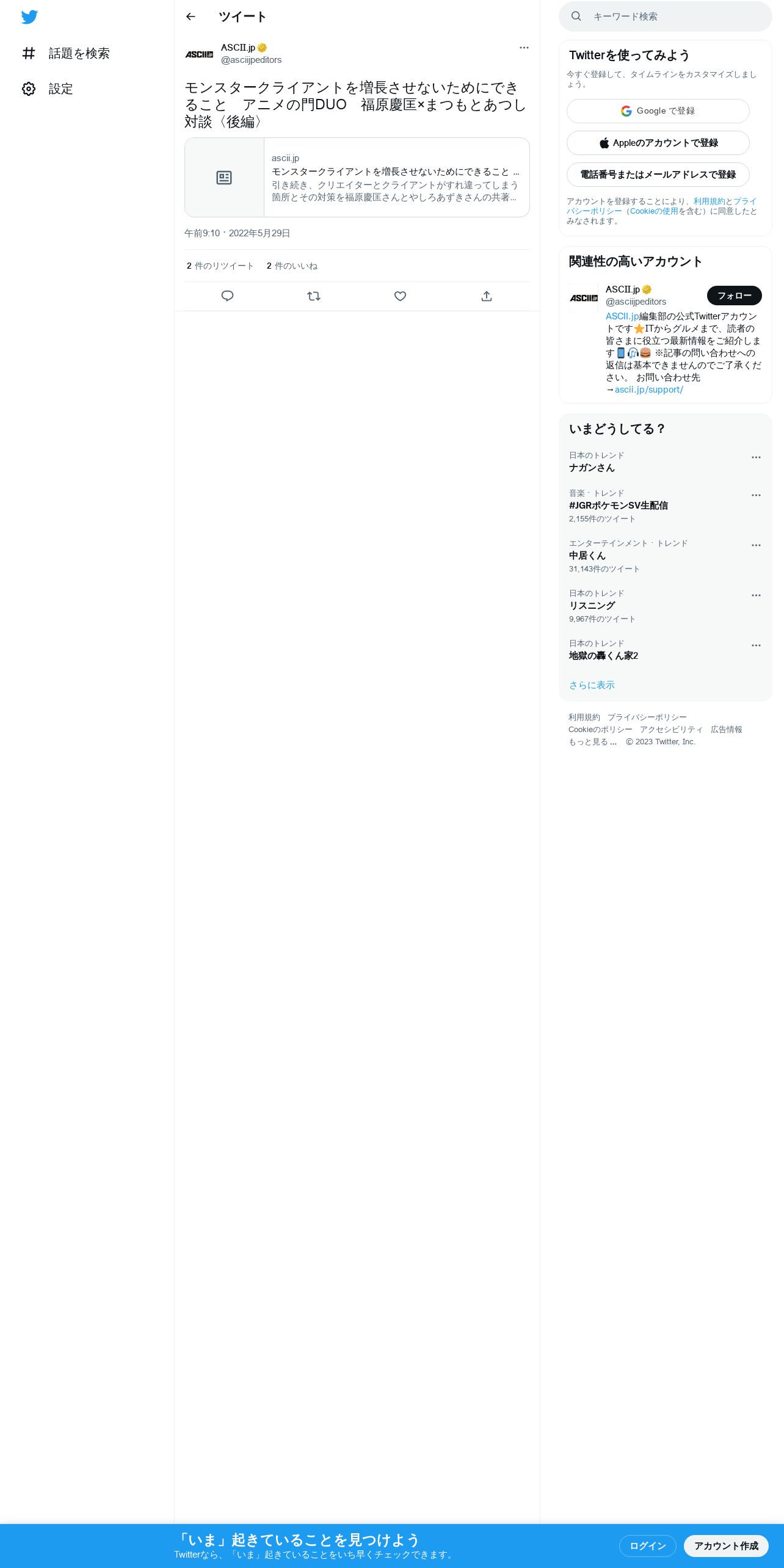Open options for 中居くん trend
The width and height of the screenshot is (784, 1568).
(756, 545)
